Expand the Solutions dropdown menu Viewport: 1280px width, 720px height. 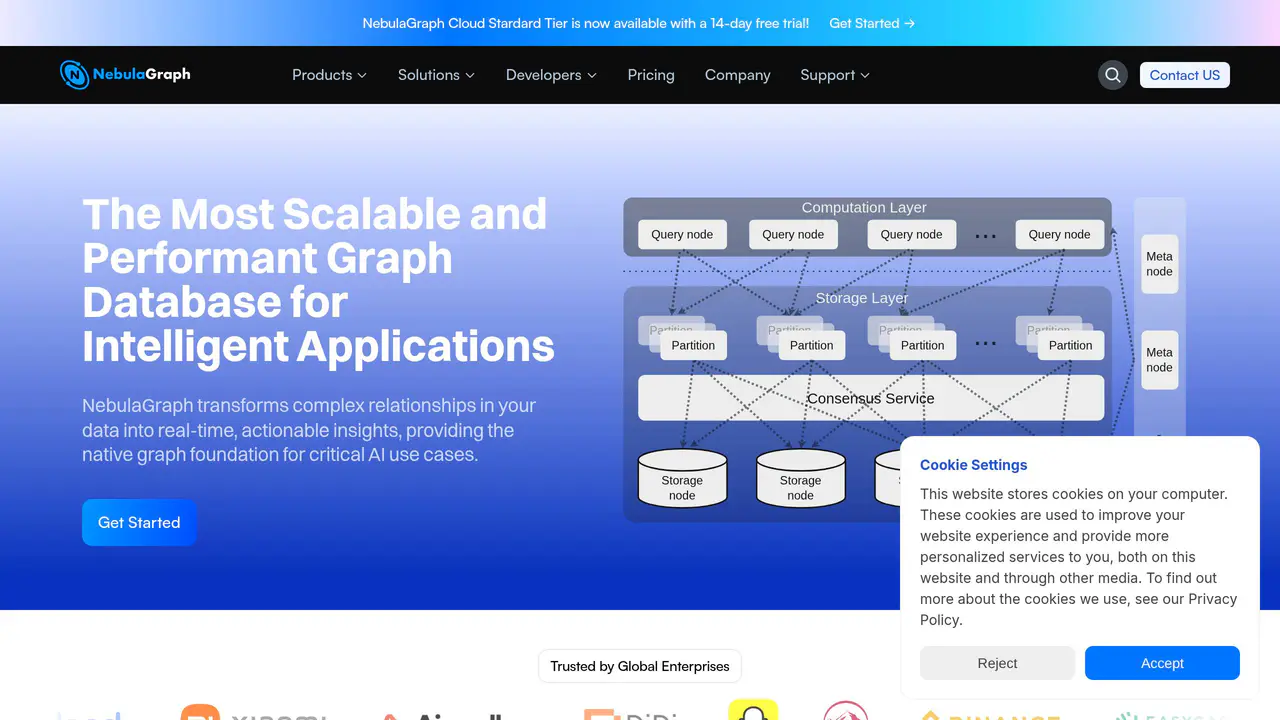[x=436, y=75]
